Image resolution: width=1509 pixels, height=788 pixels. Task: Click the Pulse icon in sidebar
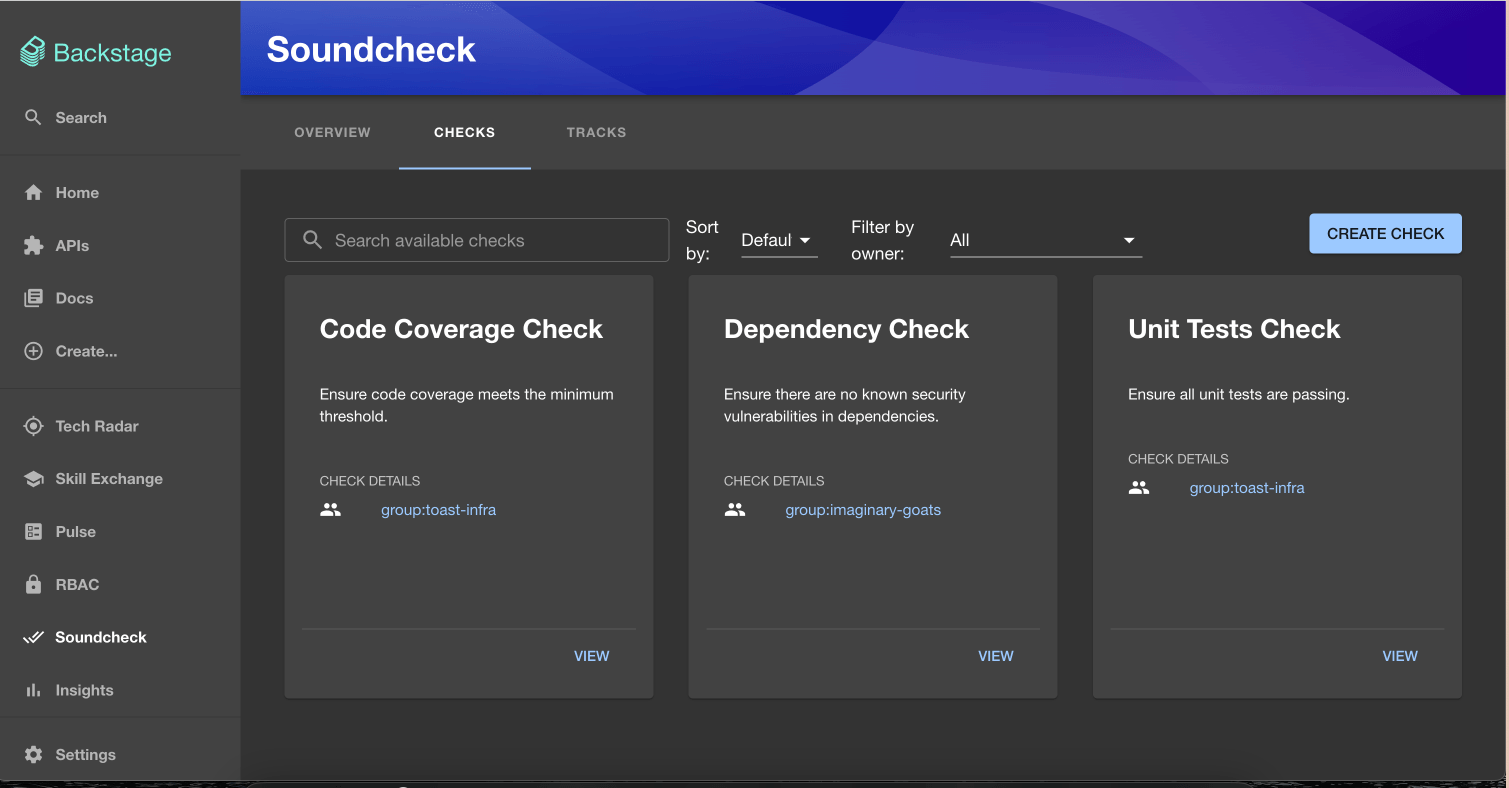tap(33, 532)
